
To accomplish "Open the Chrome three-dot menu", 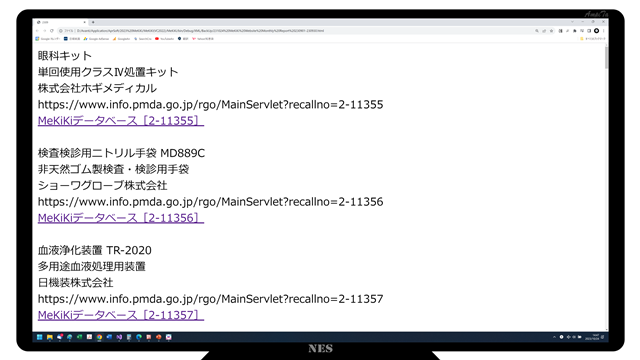I will click(603, 31).
